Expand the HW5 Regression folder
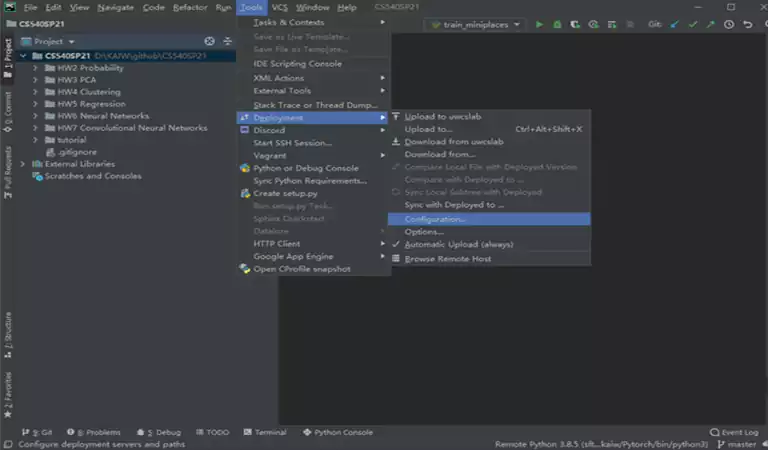The width and height of the screenshot is (768, 450). click(x=35, y=104)
